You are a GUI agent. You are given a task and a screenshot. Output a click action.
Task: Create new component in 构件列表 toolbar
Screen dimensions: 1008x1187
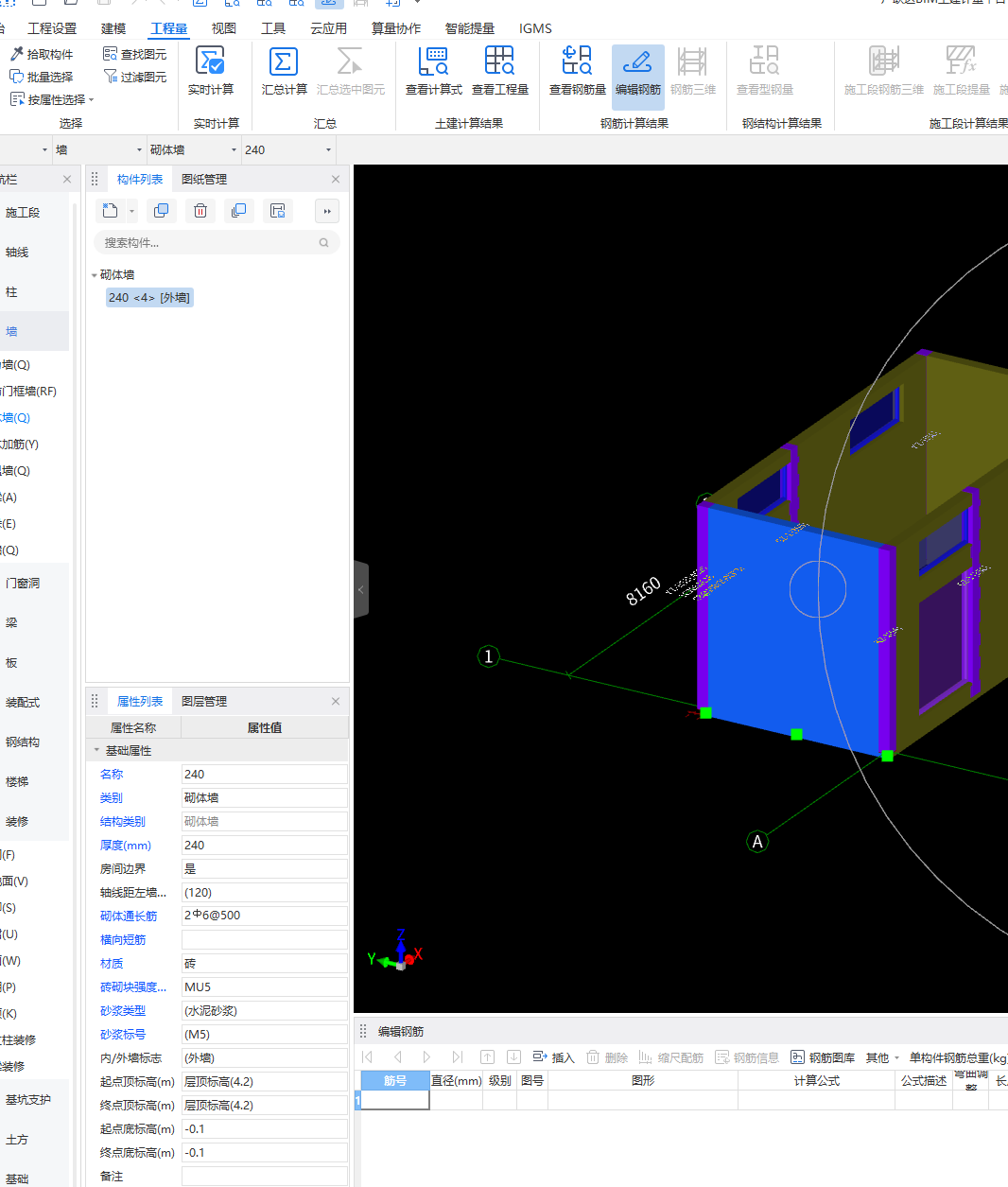[x=111, y=211]
